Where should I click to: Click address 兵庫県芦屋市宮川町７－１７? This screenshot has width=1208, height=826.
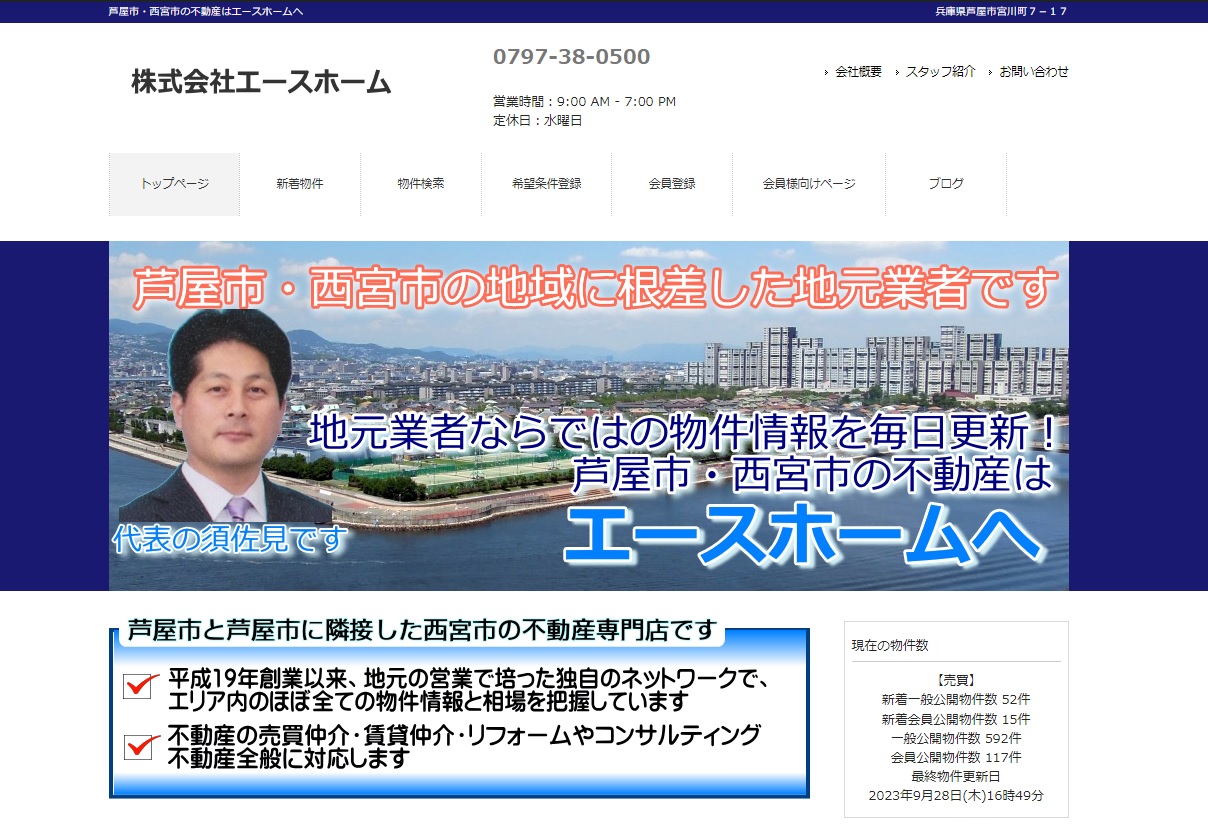coord(1001,11)
